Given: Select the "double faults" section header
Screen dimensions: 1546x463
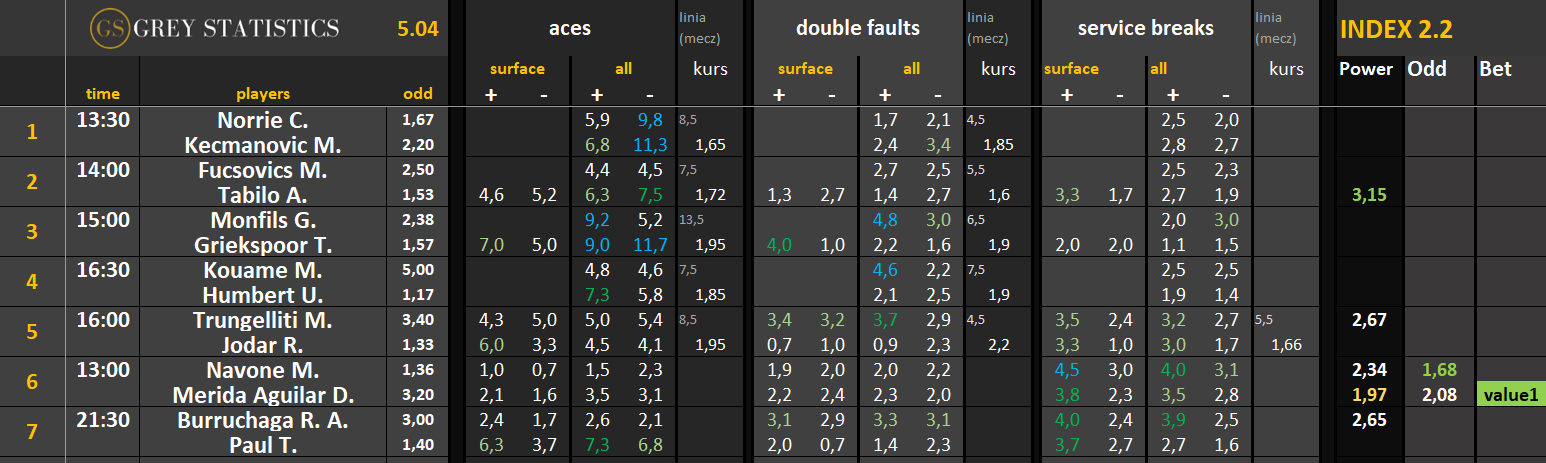Looking at the screenshot, I should tap(857, 28).
